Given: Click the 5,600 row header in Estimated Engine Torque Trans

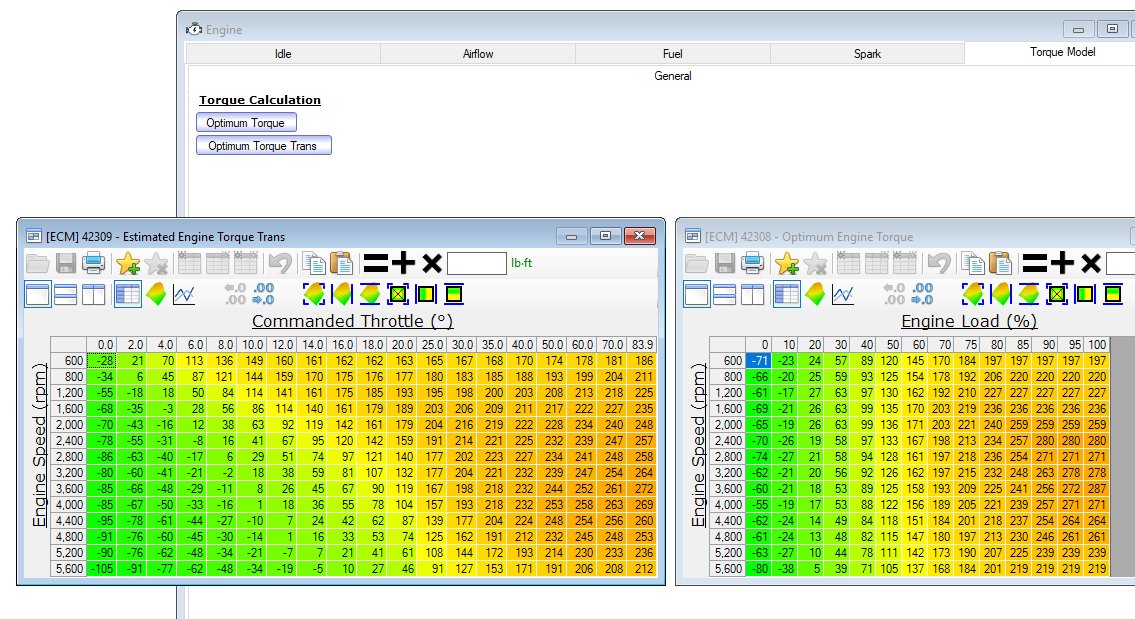Looking at the screenshot, I should (x=69, y=569).
